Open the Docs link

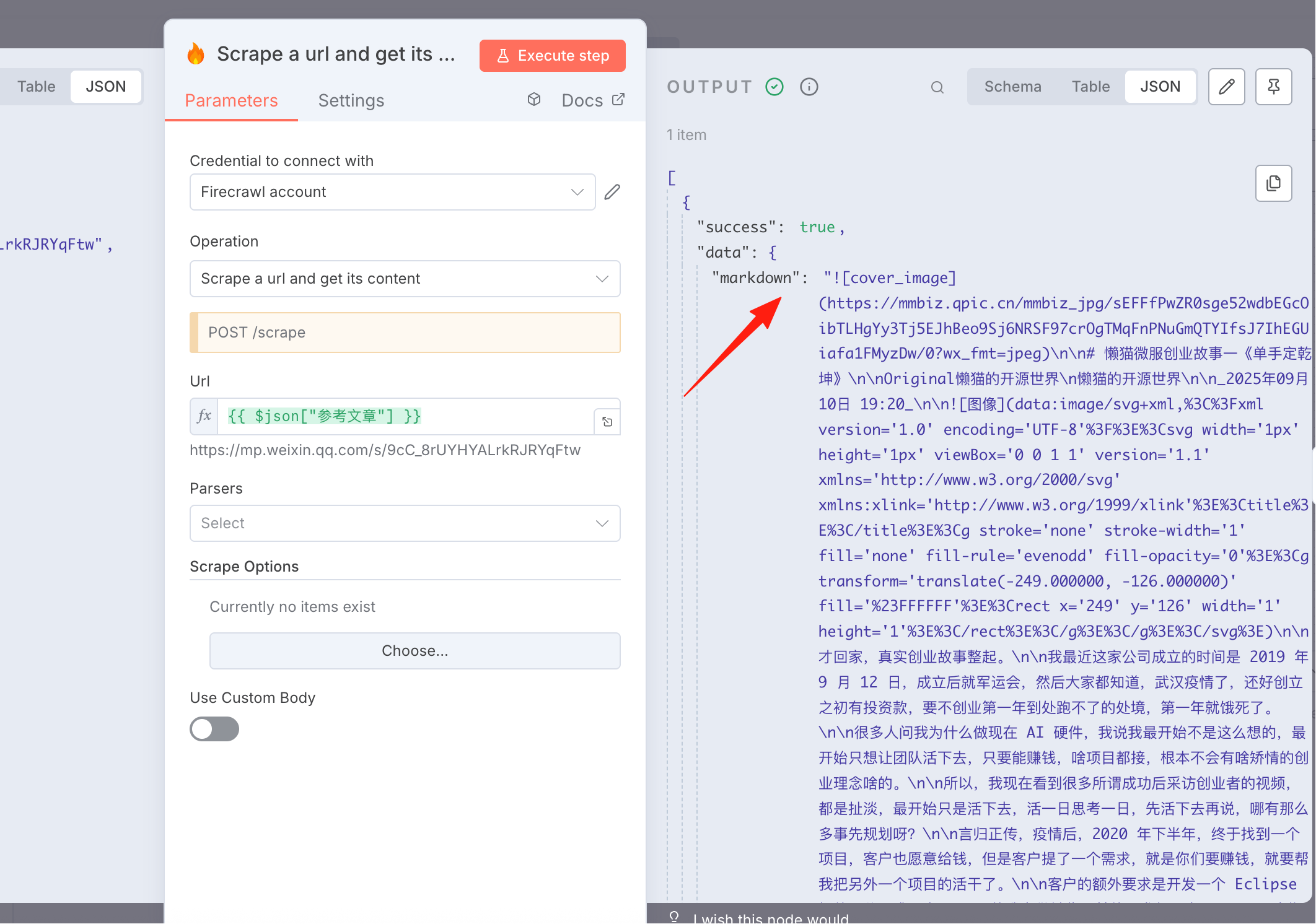(x=593, y=100)
